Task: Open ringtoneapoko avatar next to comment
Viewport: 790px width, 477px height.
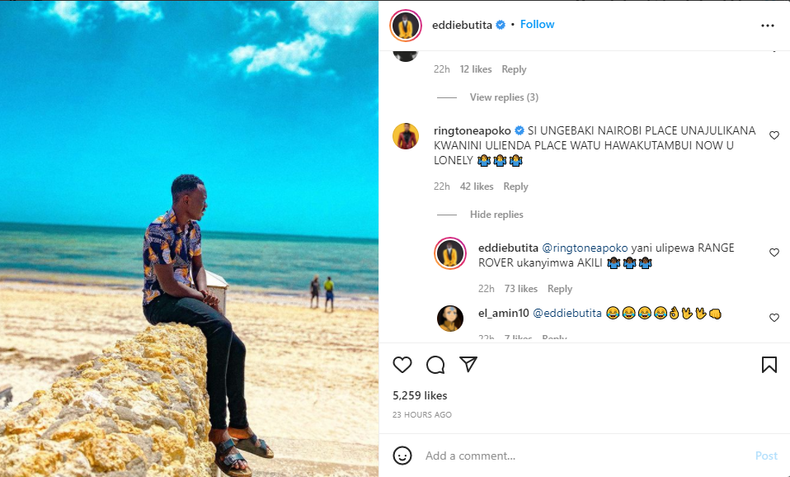Action: pyautogui.click(x=406, y=136)
